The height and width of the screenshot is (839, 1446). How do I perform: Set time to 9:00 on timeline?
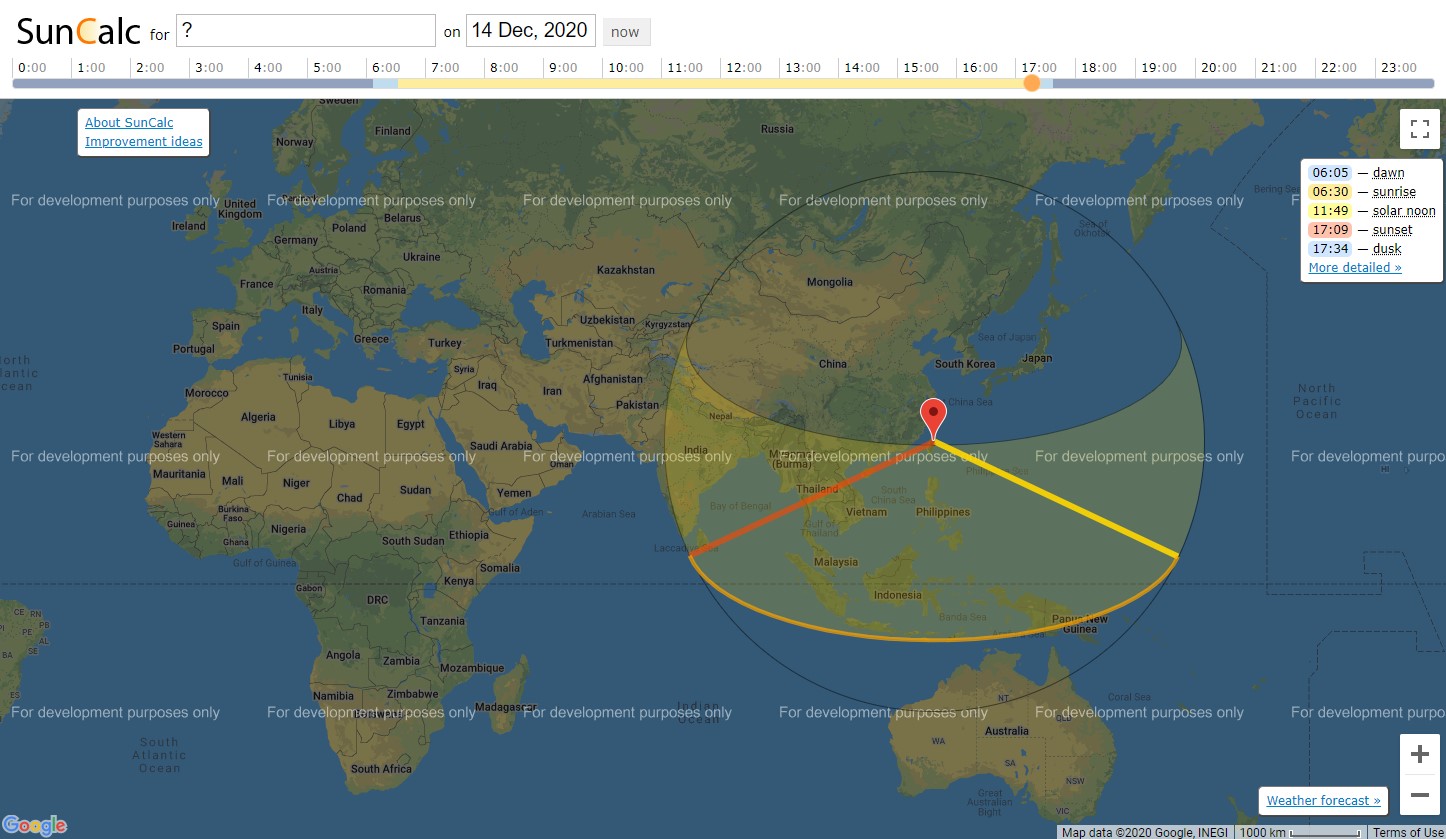(x=563, y=68)
